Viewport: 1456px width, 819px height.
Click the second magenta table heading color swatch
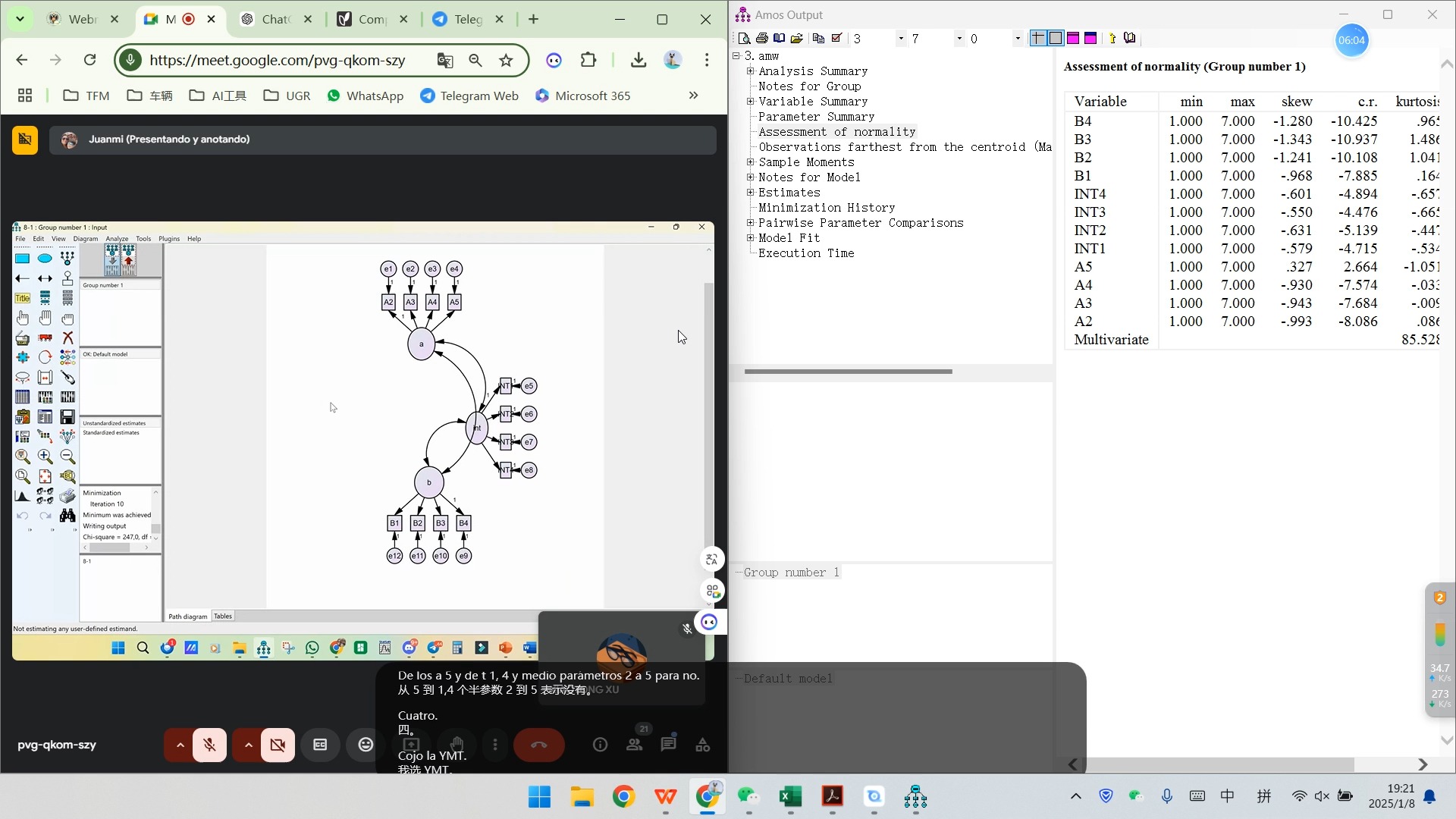point(1090,38)
